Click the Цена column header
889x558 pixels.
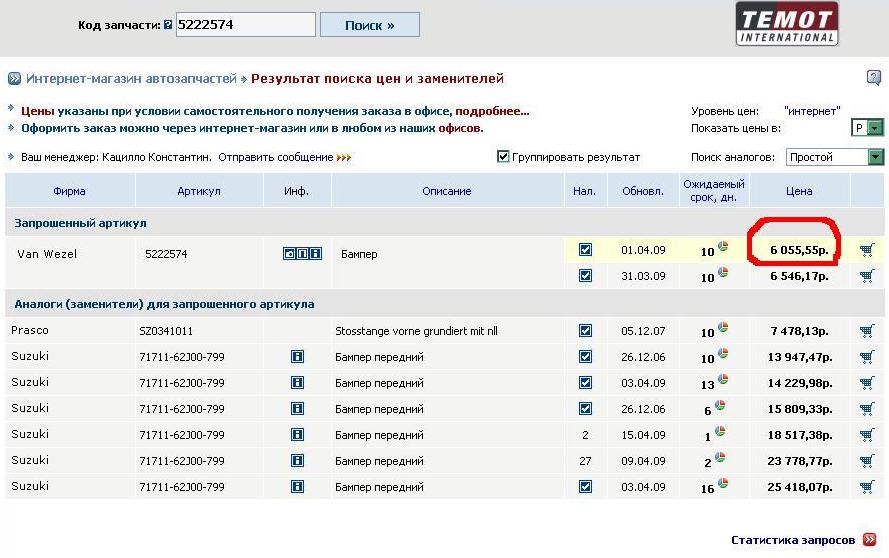click(x=799, y=191)
